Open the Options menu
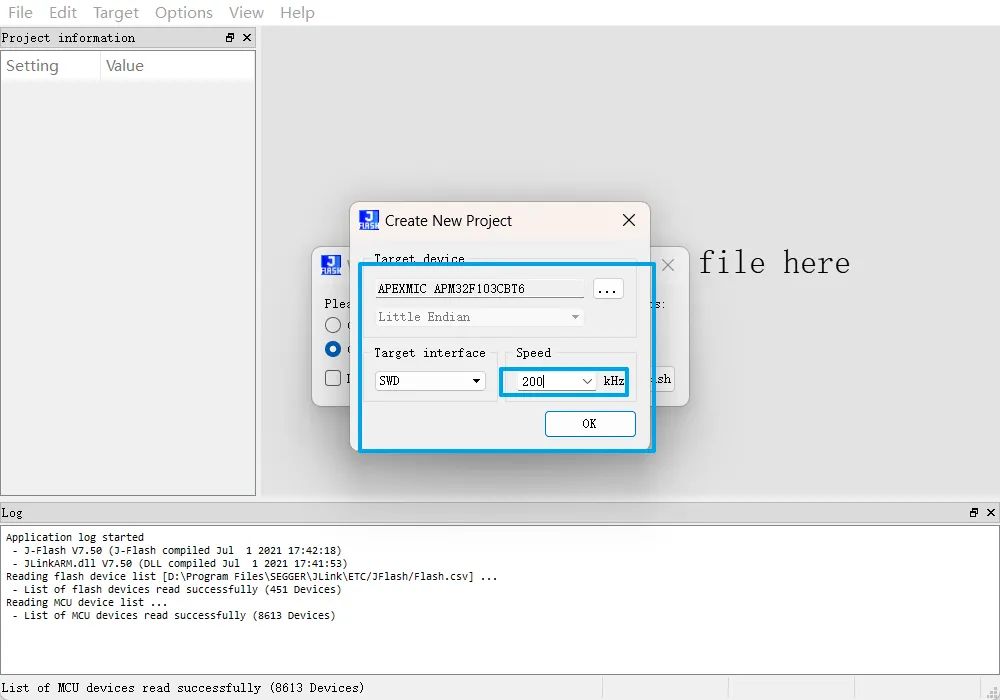This screenshot has height=700, width=1000. pos(183,13)
